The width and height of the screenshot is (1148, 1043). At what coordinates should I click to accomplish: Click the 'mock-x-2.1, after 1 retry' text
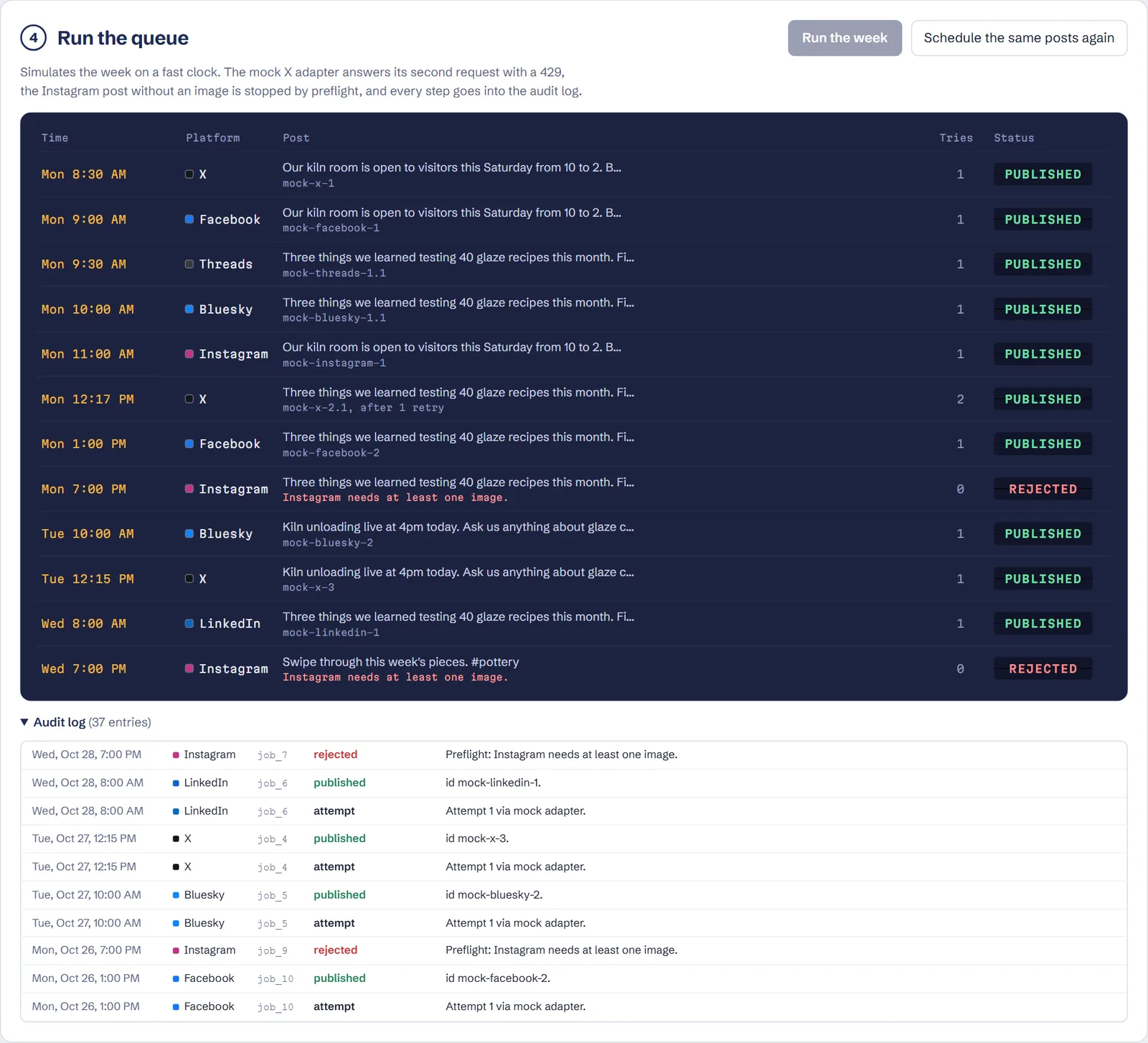click(363, 408)
